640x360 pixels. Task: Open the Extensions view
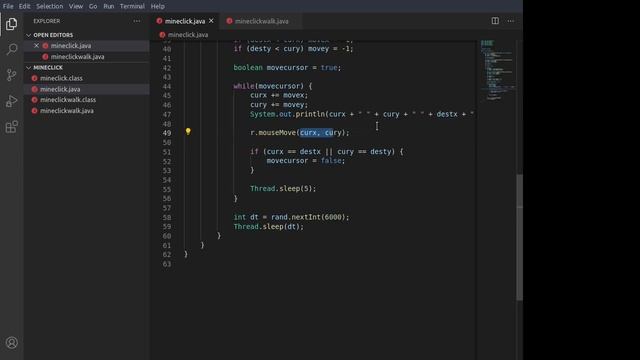pos(11,127)
